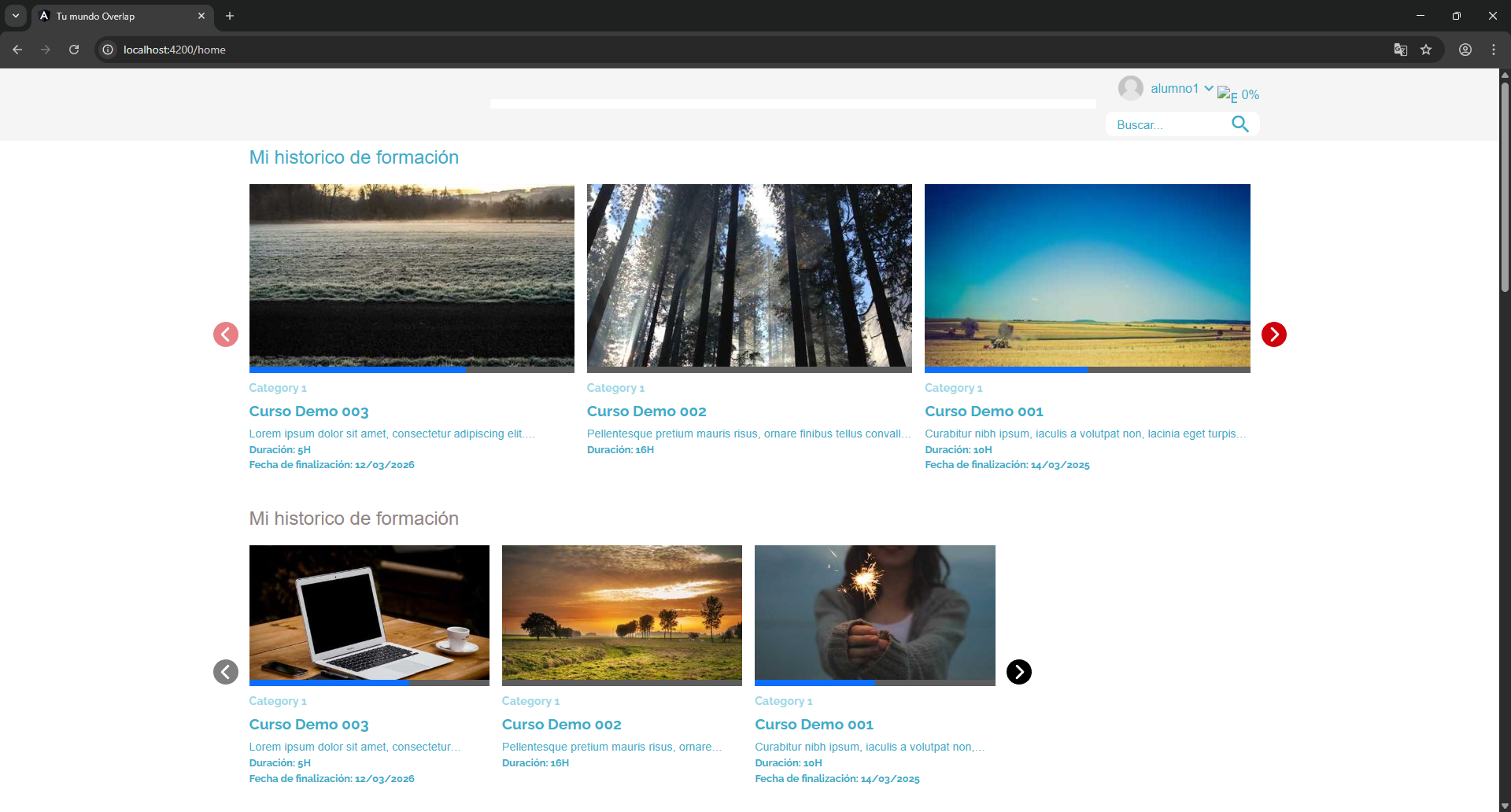
Task: Open a new browser tab
Action: click(x=230, y=16)
